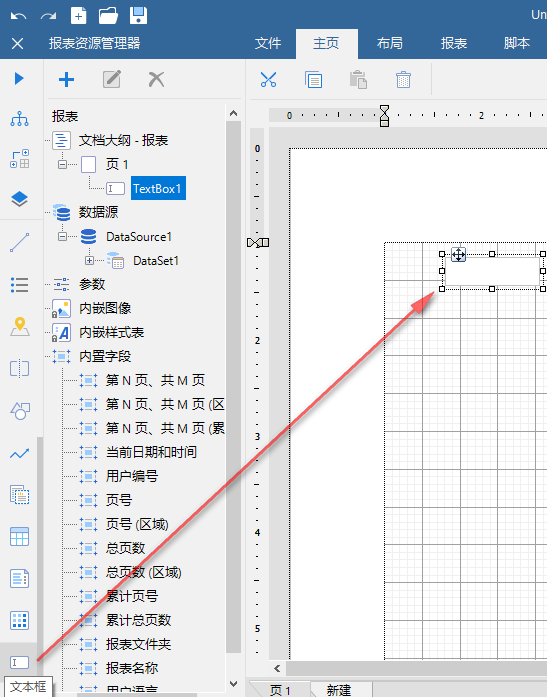Click the 新建 page tab

tap(339, 690)
